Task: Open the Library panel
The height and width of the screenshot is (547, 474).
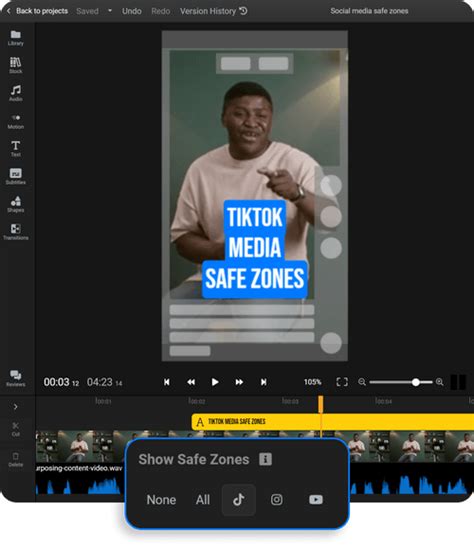Action: (16, 38)
